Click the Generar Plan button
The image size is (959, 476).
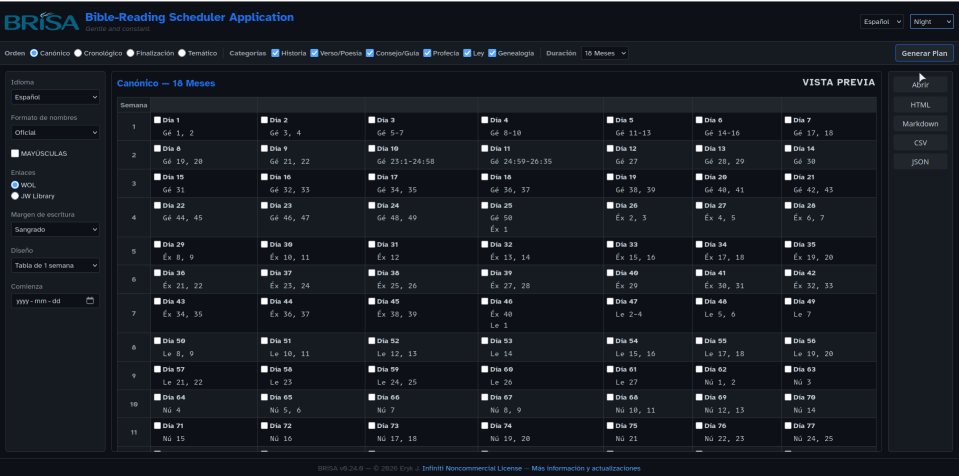924,53
